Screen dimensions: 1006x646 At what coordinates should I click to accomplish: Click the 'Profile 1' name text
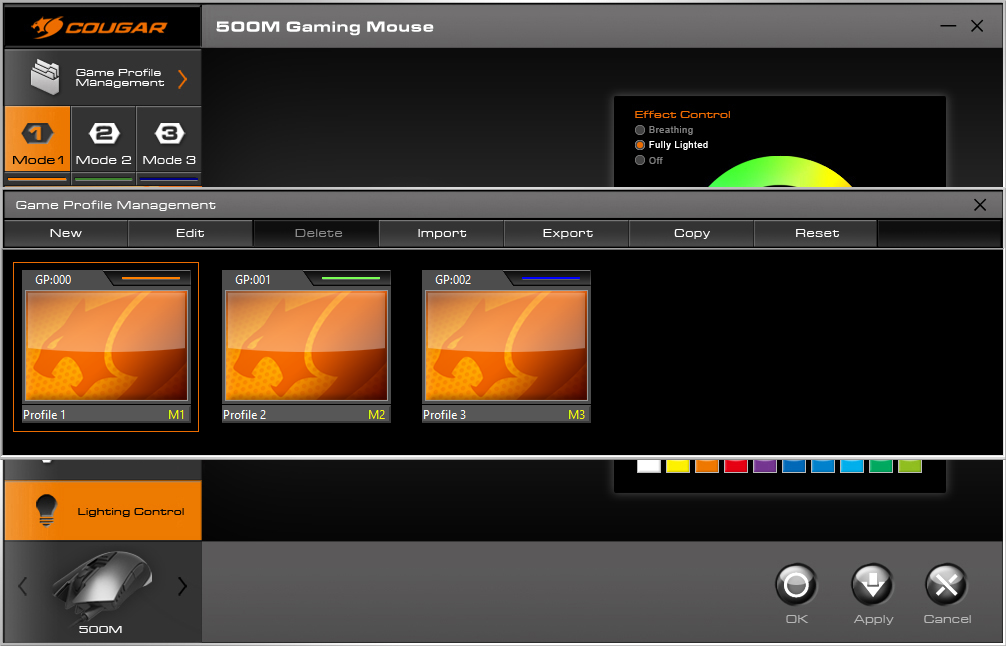[x=44, y=415]
